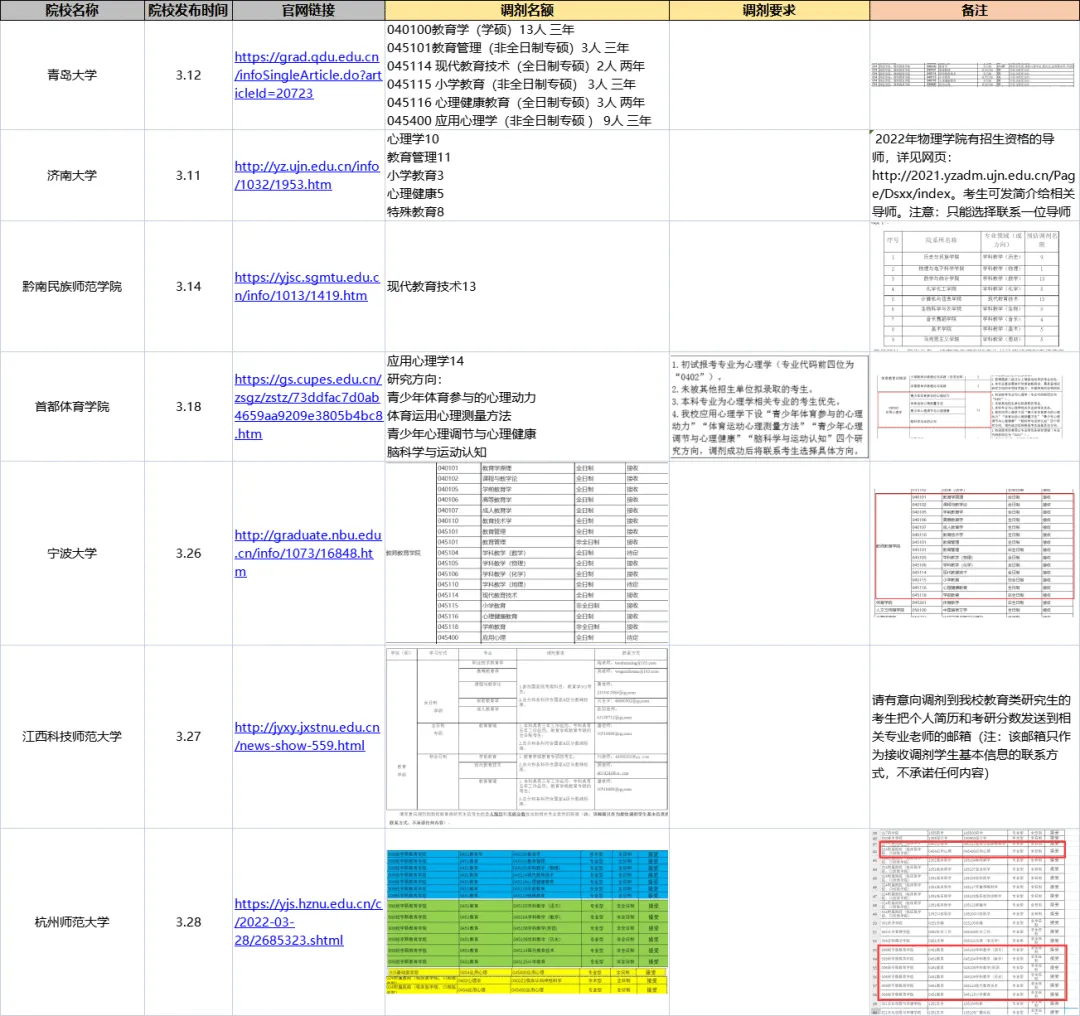Open the 青岛大学 remarks thumbnail image
Viewport: 1080px width, 1016px height.
pyautogui.click(x=973, y=74)
